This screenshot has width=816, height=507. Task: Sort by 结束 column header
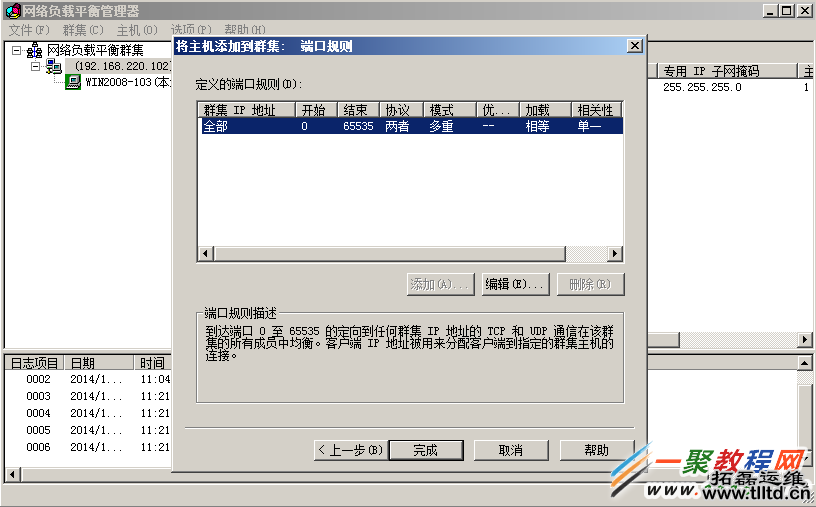(358, 110)
